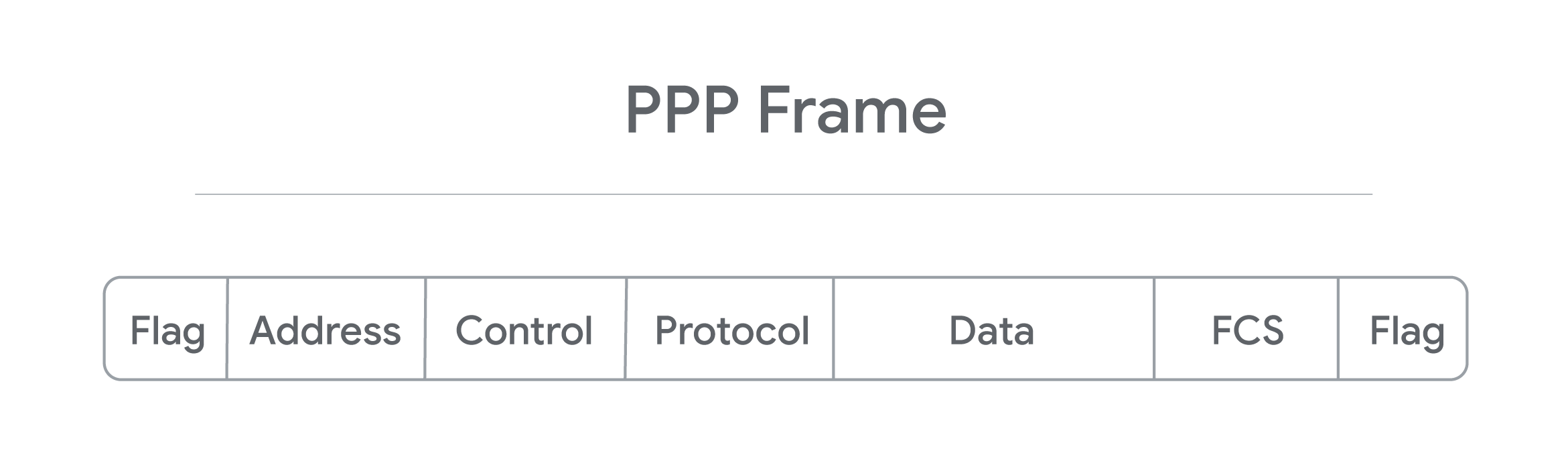
Task: Click the Flag field beside FCS
Action: click(1406, 330)
